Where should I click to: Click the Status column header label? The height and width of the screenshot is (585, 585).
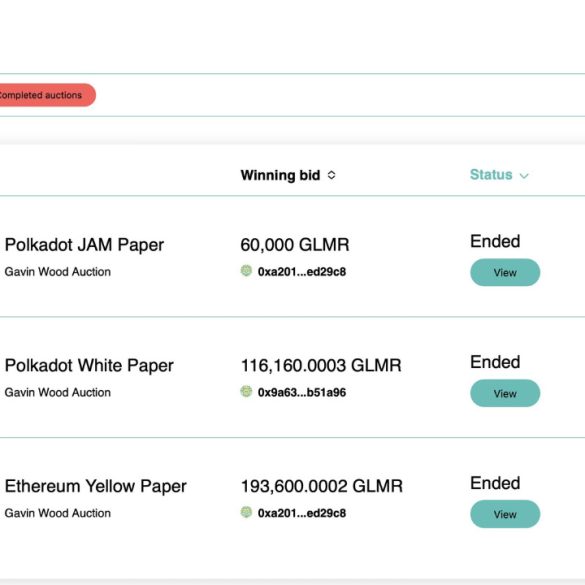(x=491, y=175)
